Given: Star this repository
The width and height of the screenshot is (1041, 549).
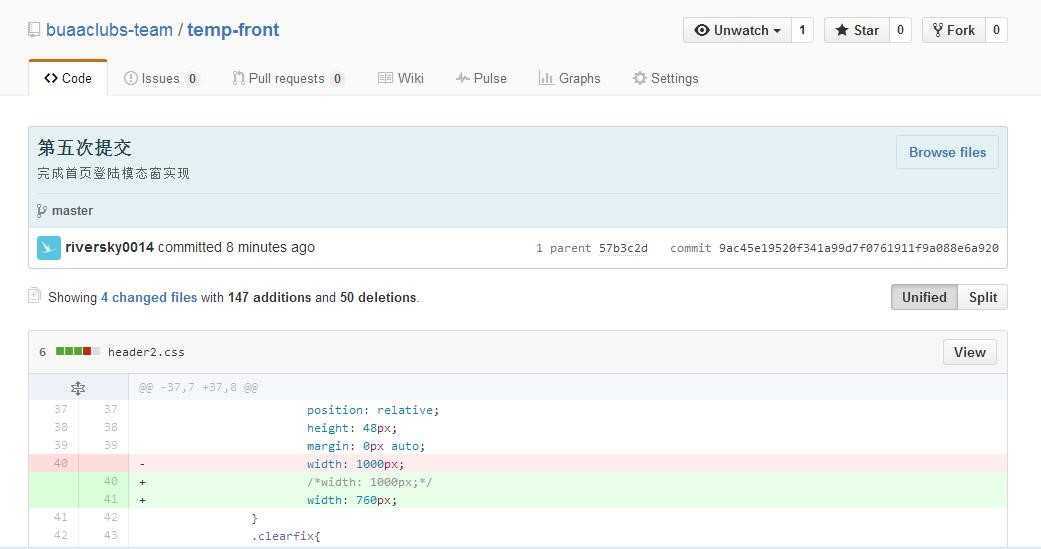Looking at the screenshot, I should [x=856, y=30].
